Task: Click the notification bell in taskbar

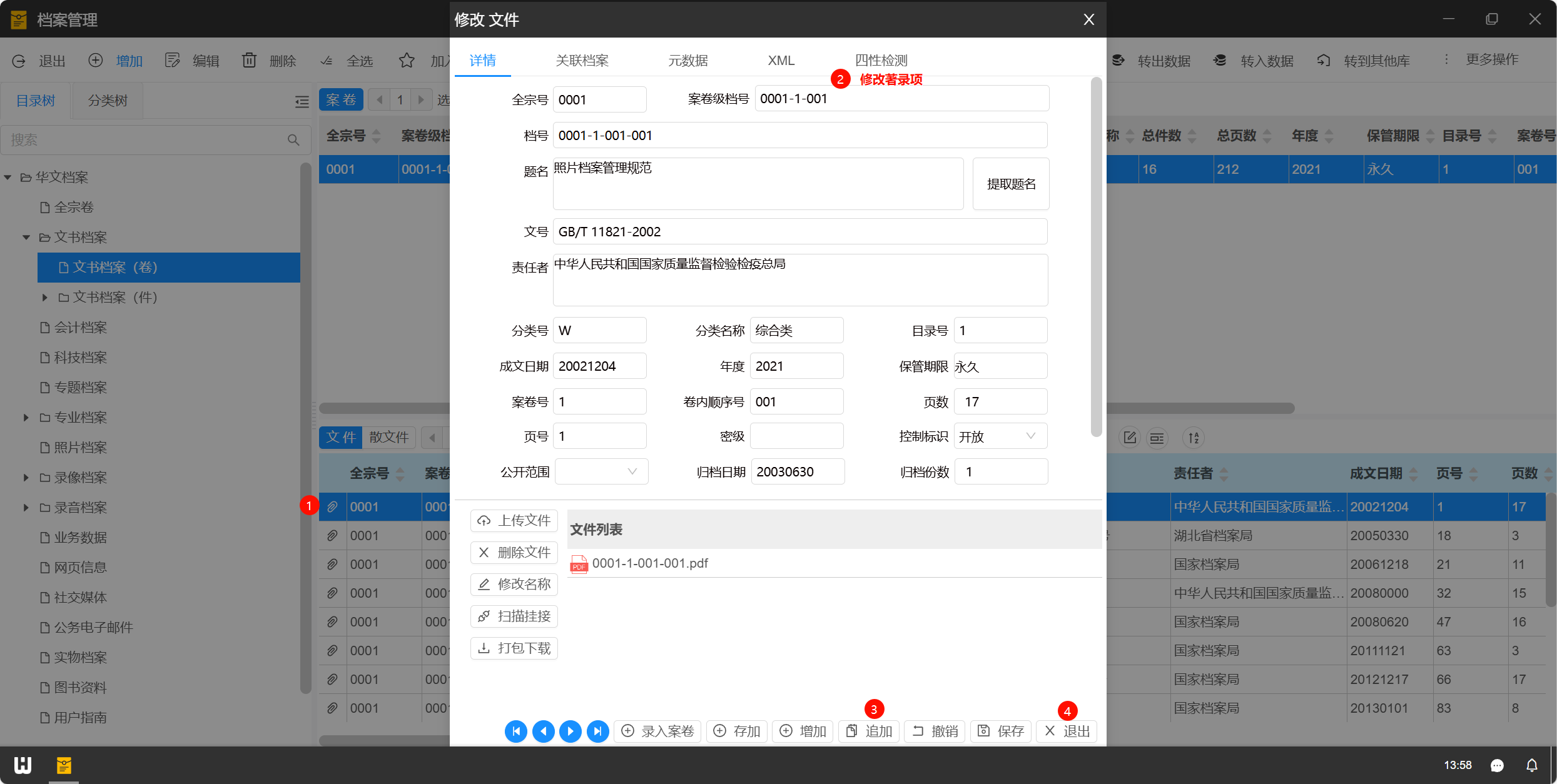Action: (x=1531, y=765)
